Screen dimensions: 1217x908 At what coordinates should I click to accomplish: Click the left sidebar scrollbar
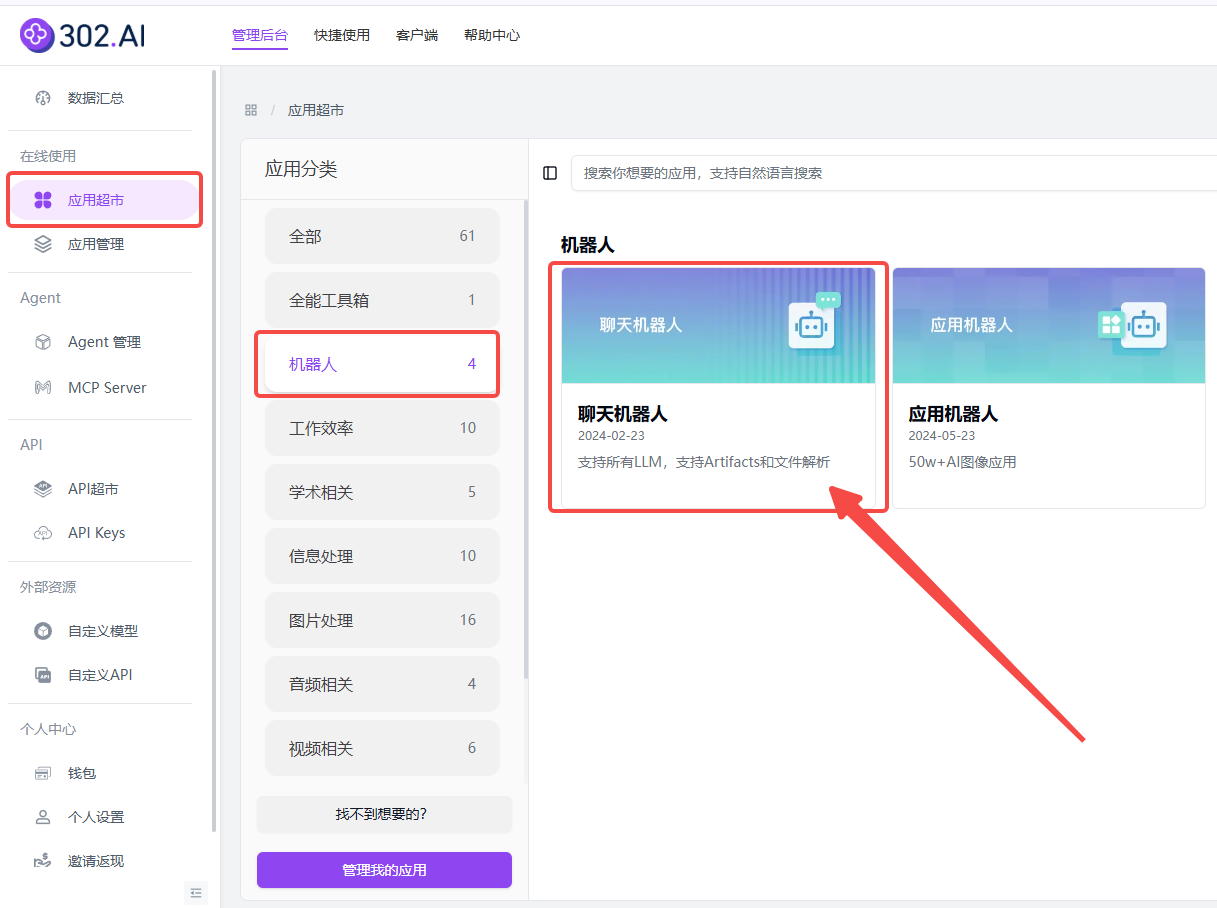(x=214, y=450)
